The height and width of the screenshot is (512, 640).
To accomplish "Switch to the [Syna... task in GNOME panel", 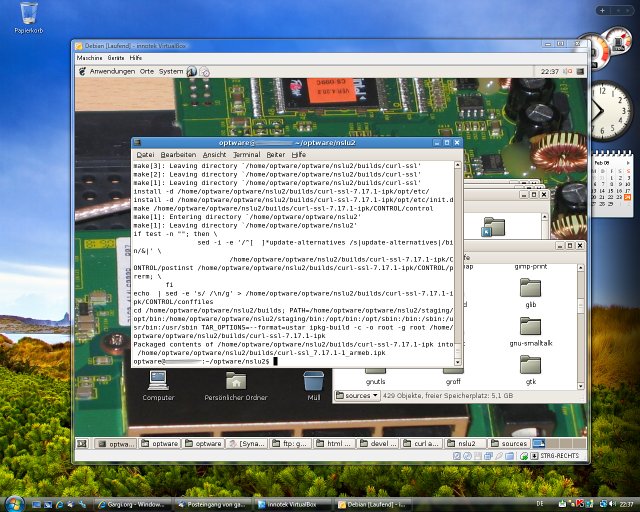I will [x=247, y=443].
